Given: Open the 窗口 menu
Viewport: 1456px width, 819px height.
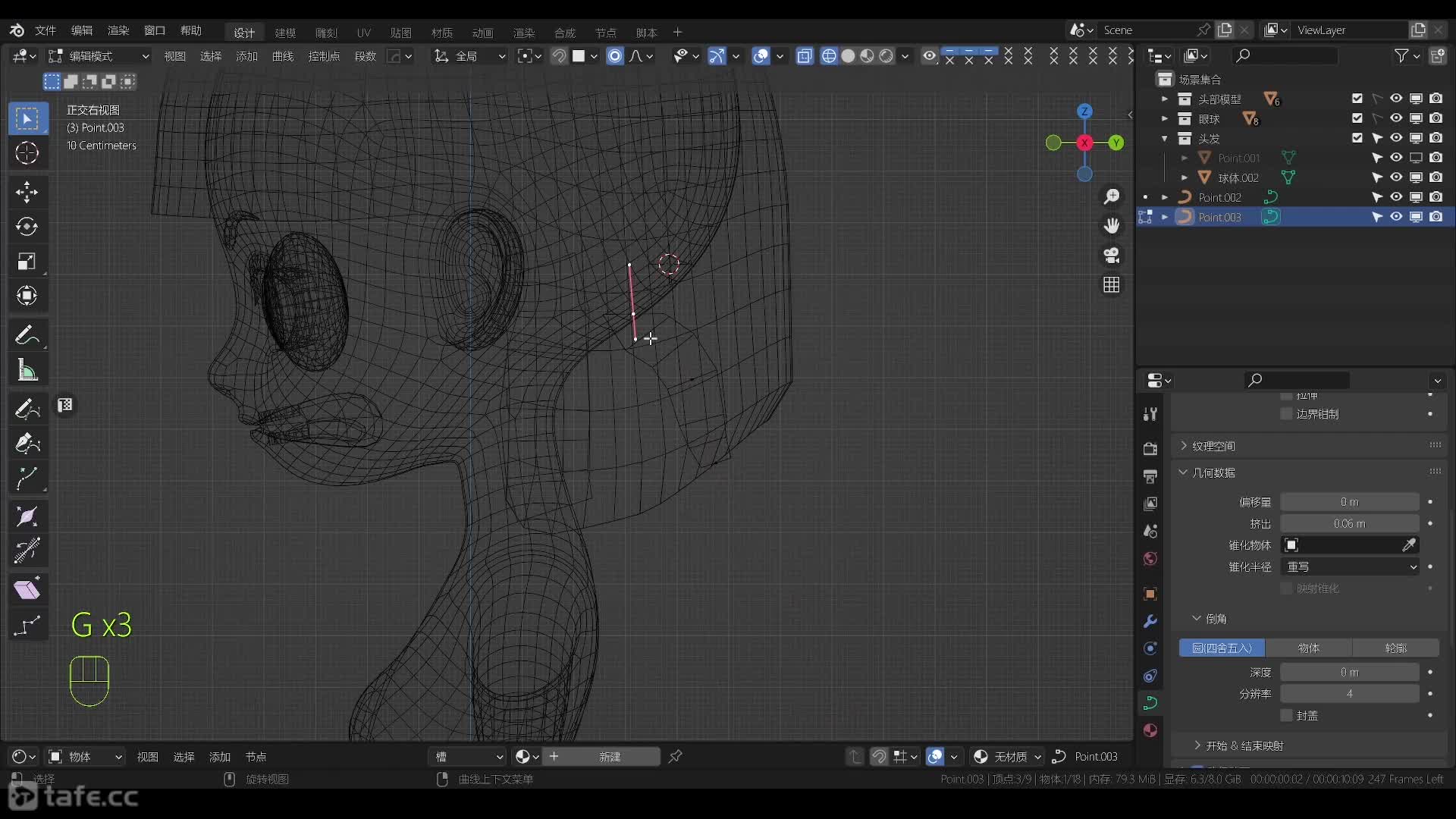Looking at the screenshot, I should coord(155,30).
